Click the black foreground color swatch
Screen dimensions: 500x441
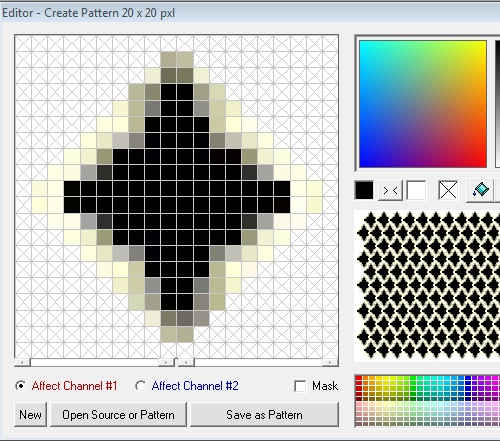click(x=364, y=190)
